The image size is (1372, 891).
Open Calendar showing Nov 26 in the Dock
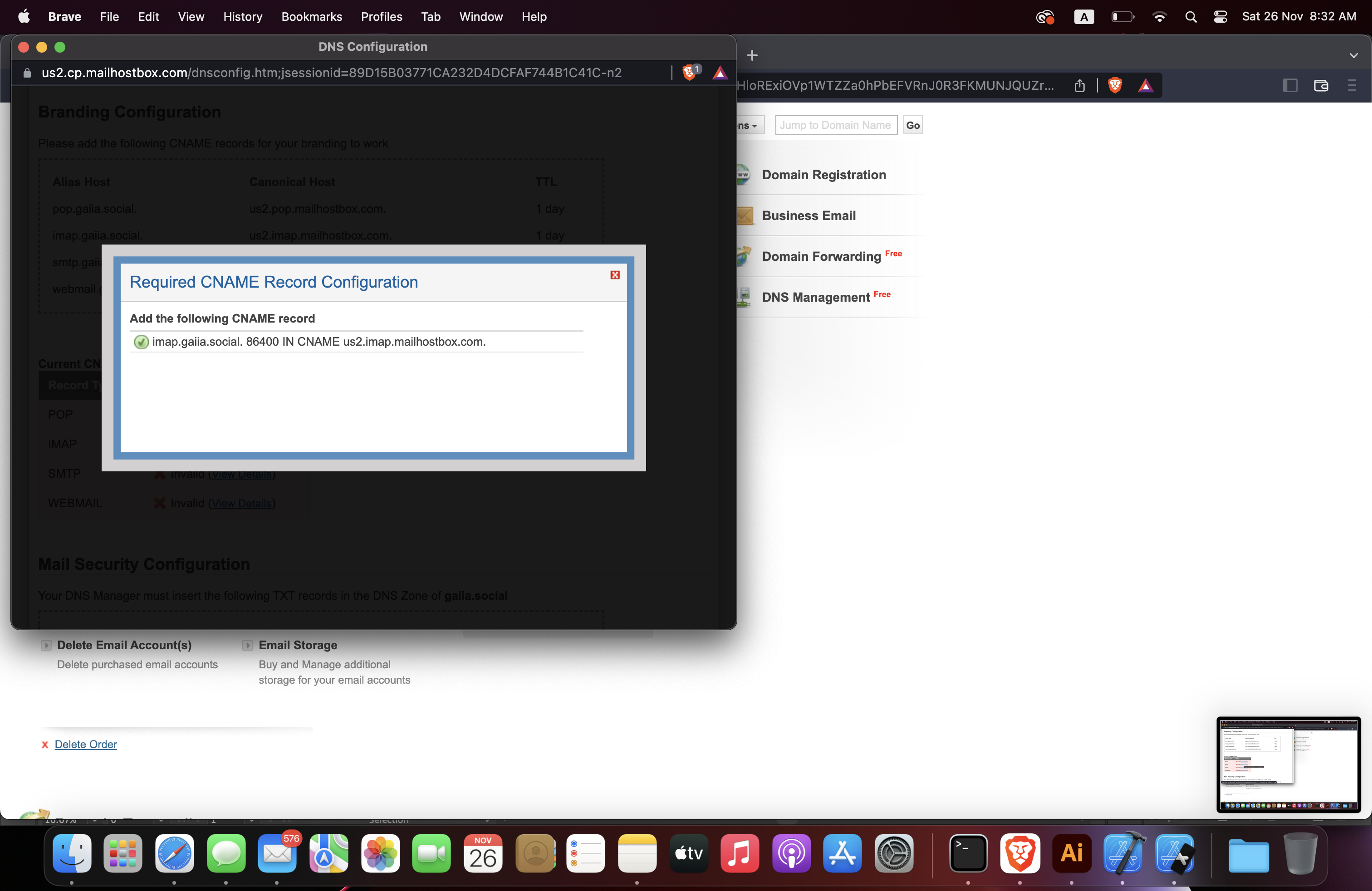(482, 853)
